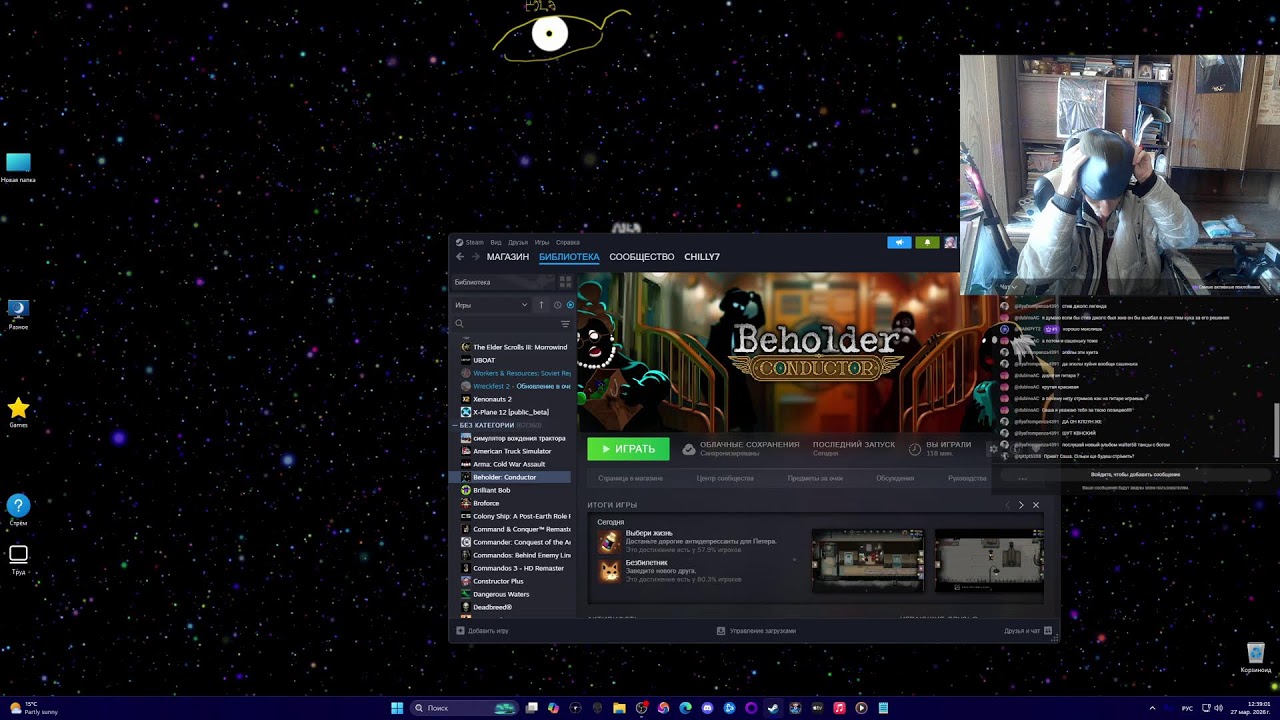The width and height of the screenshot is (1280, 720).
Task: Click the playtime clock icon
Action: tap(914, 449)
